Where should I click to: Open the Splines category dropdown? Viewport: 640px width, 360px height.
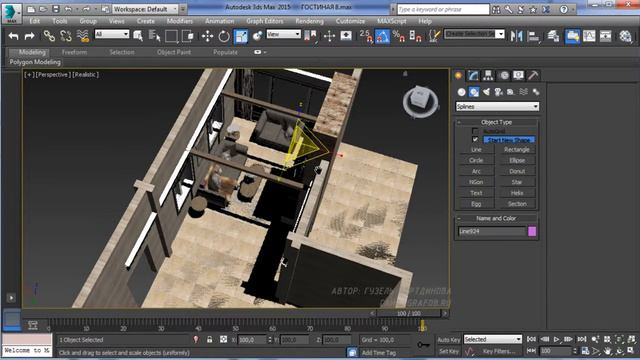pos(497,107)
